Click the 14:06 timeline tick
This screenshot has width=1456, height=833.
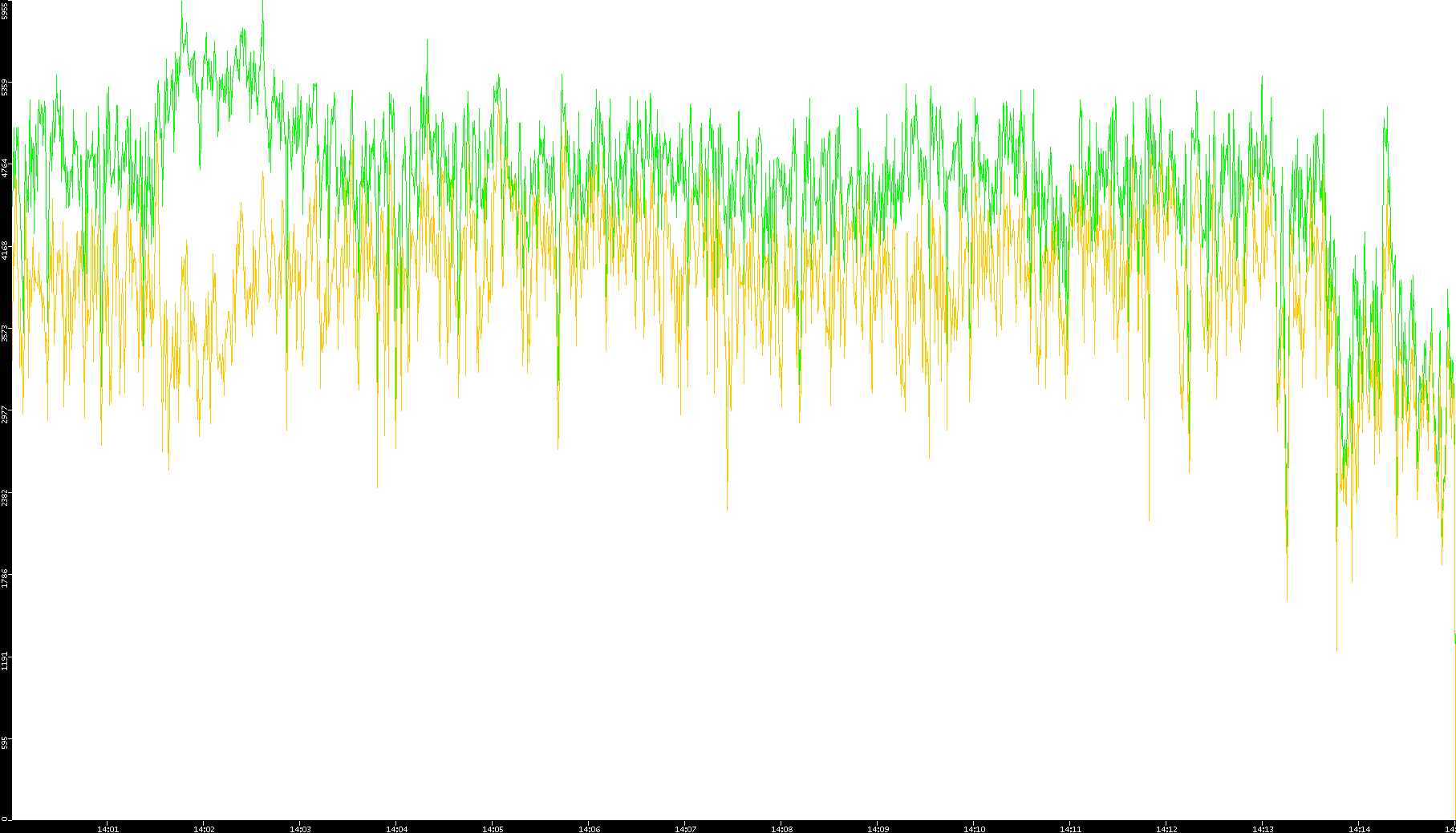(x=589, y=828)
